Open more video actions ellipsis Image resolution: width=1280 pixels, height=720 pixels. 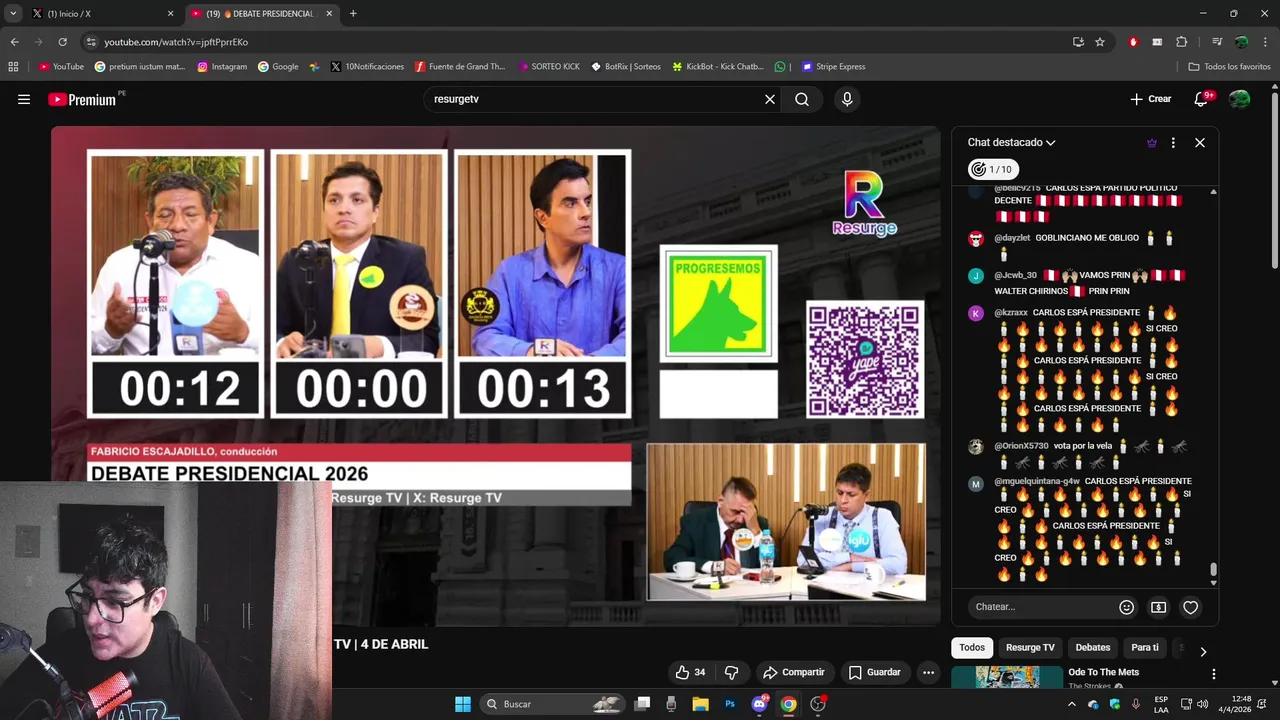click(928, 672)
